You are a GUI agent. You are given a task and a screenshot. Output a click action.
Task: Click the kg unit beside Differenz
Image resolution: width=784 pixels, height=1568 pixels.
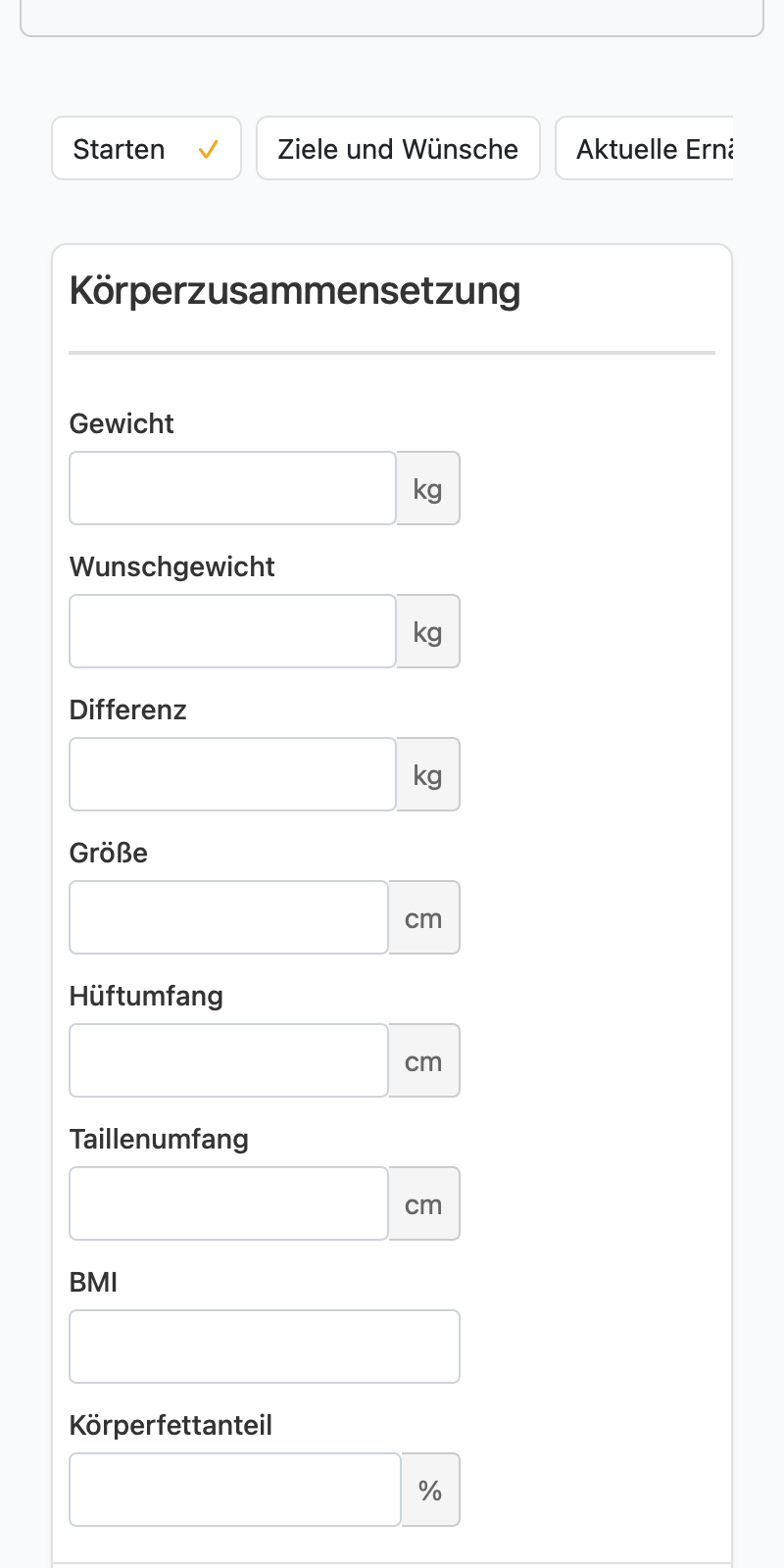[428, 774]
